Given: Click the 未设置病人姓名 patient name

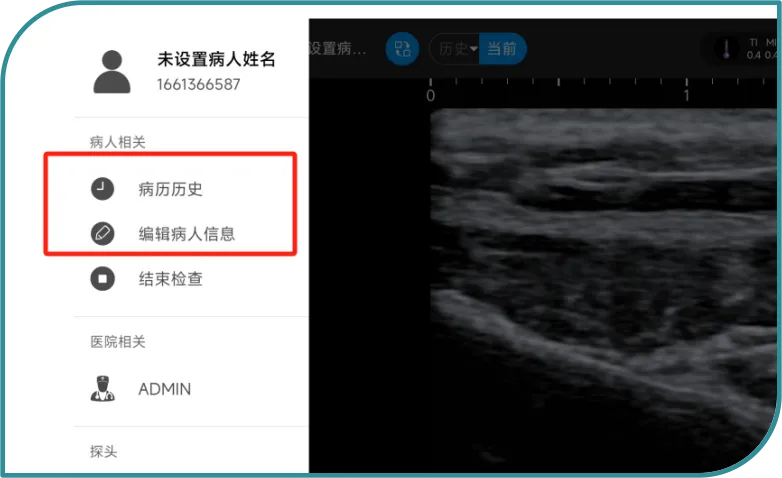Looking at the screenshot, I should click(x=216, y=59).
